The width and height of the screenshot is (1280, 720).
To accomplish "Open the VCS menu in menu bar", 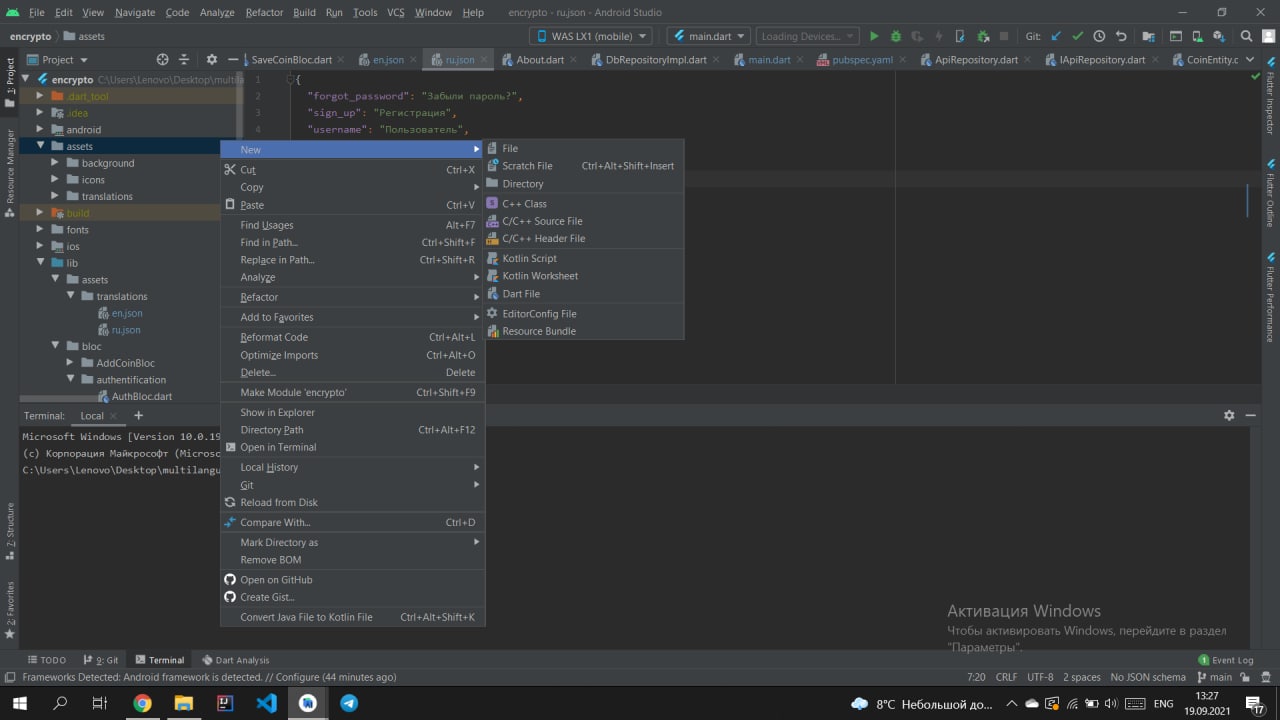I will click(395, 12).
